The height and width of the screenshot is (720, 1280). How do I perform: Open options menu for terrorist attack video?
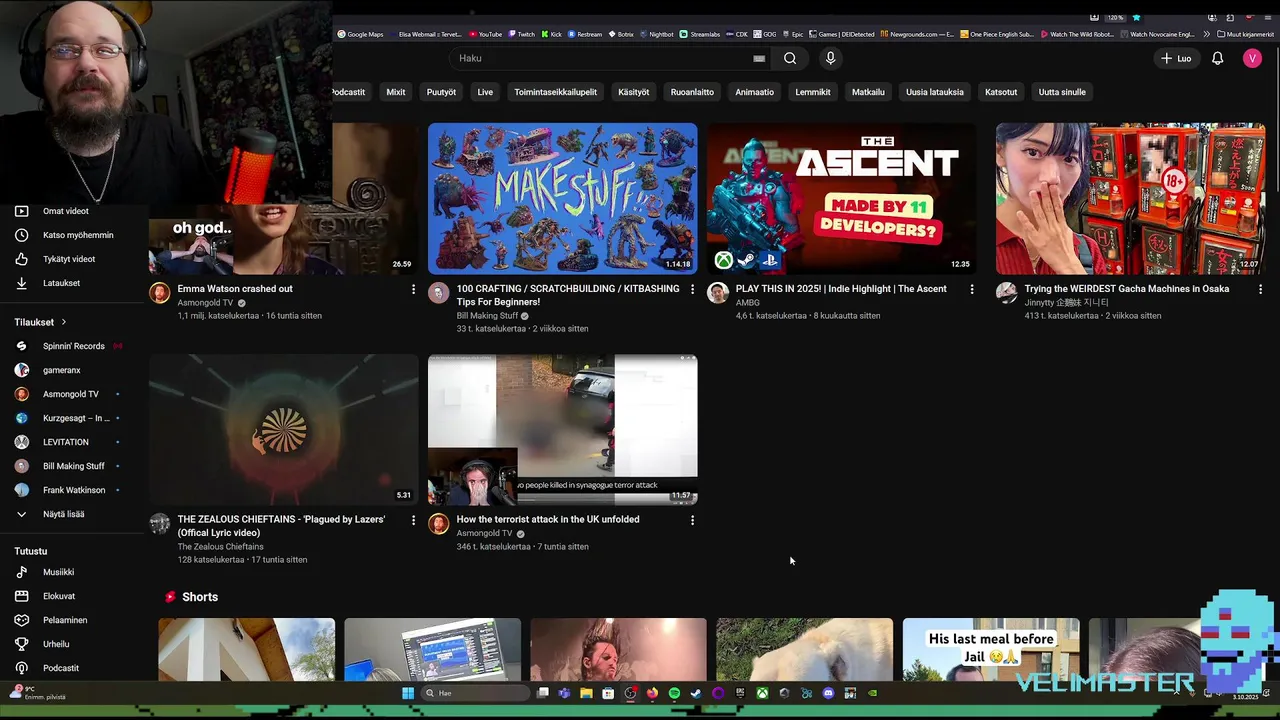(x=692, y=520)
